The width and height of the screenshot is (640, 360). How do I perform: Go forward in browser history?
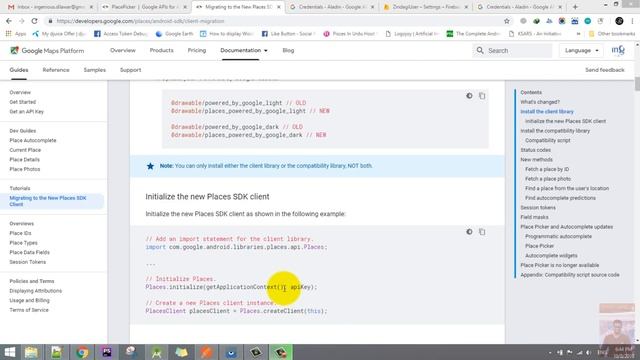22,21
